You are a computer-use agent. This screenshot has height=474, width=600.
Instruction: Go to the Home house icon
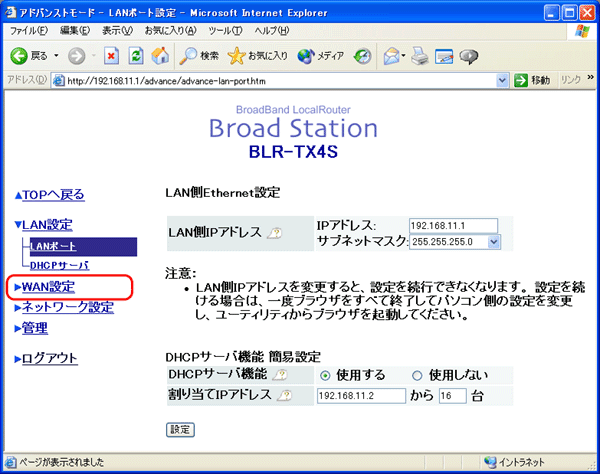(x=160, y=56)
